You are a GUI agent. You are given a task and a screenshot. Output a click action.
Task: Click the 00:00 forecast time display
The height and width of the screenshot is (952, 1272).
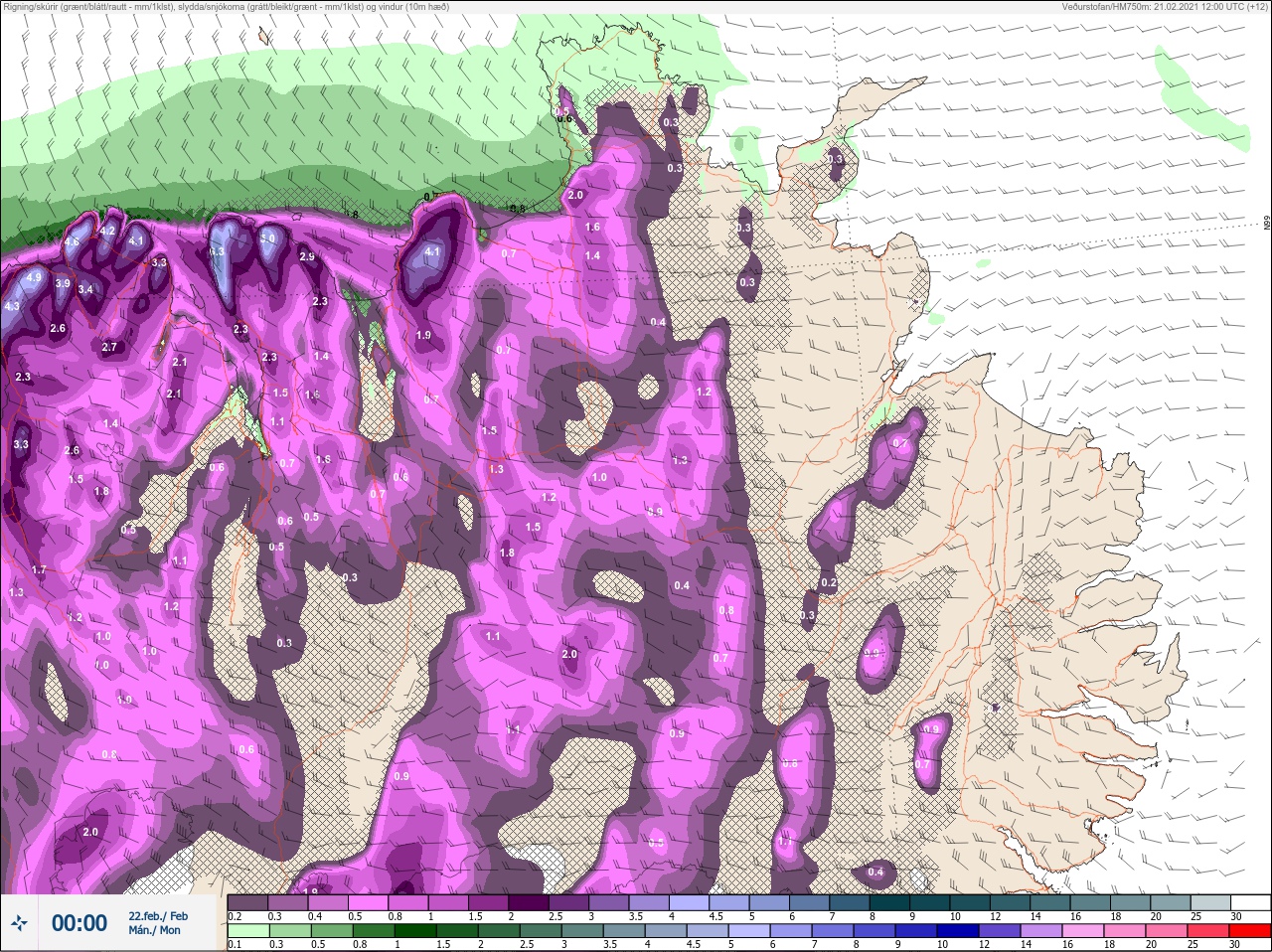(79, 923)
